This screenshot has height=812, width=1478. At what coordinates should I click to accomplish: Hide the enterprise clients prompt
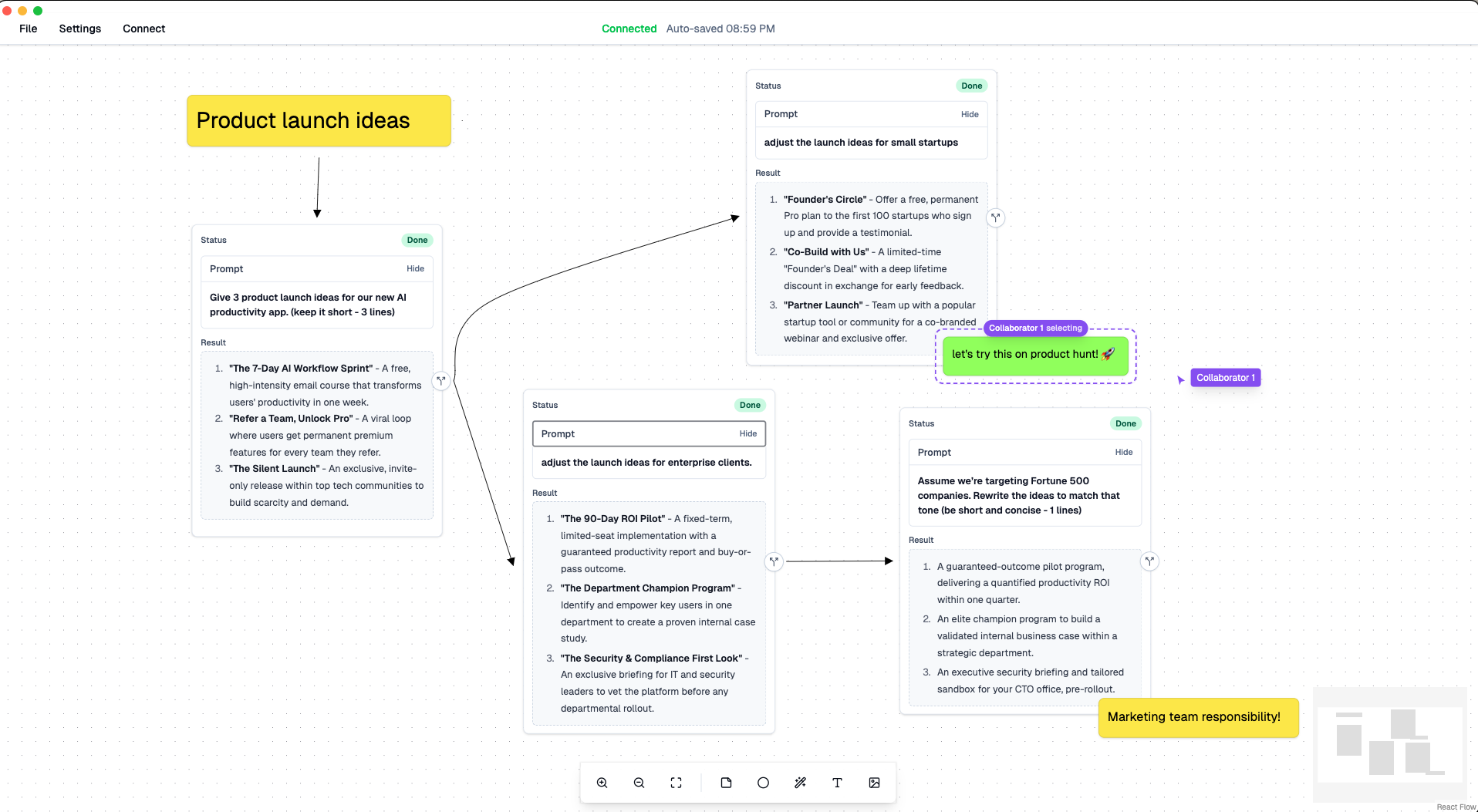[x=747, y=433]
